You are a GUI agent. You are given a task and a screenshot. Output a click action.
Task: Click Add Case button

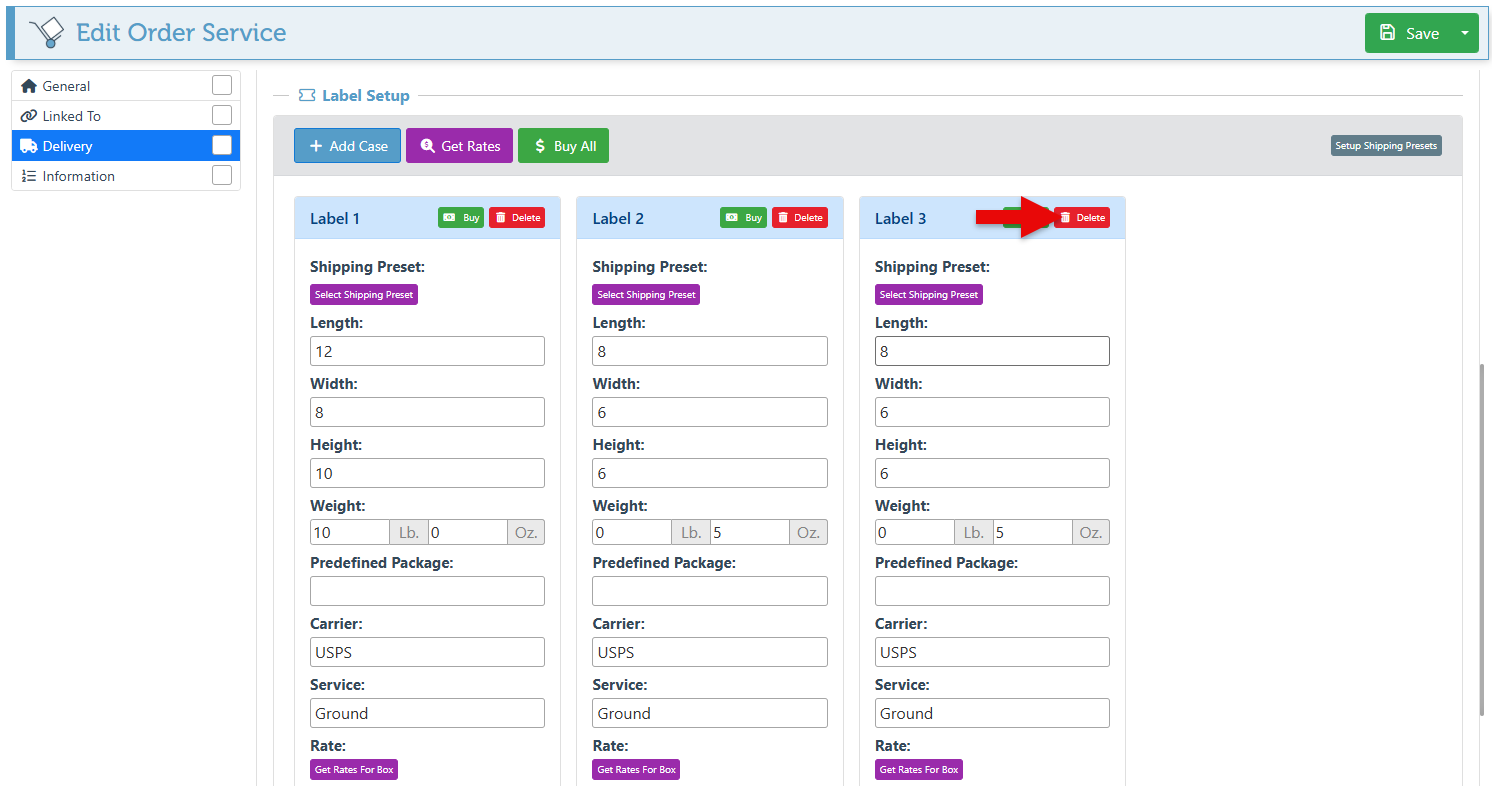(347, 146)
